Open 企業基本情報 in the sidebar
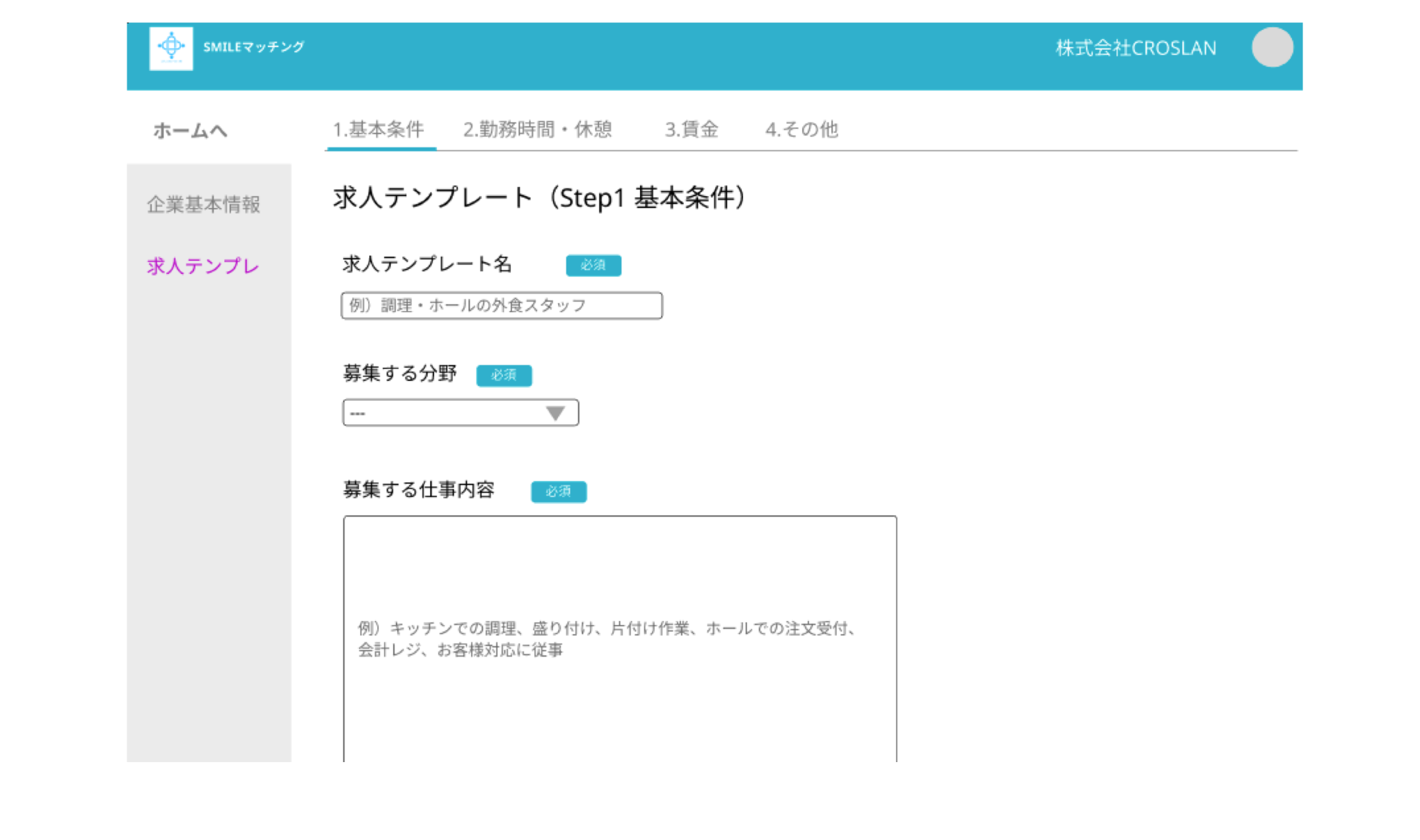1420x840 pixels. pos(203,204)
